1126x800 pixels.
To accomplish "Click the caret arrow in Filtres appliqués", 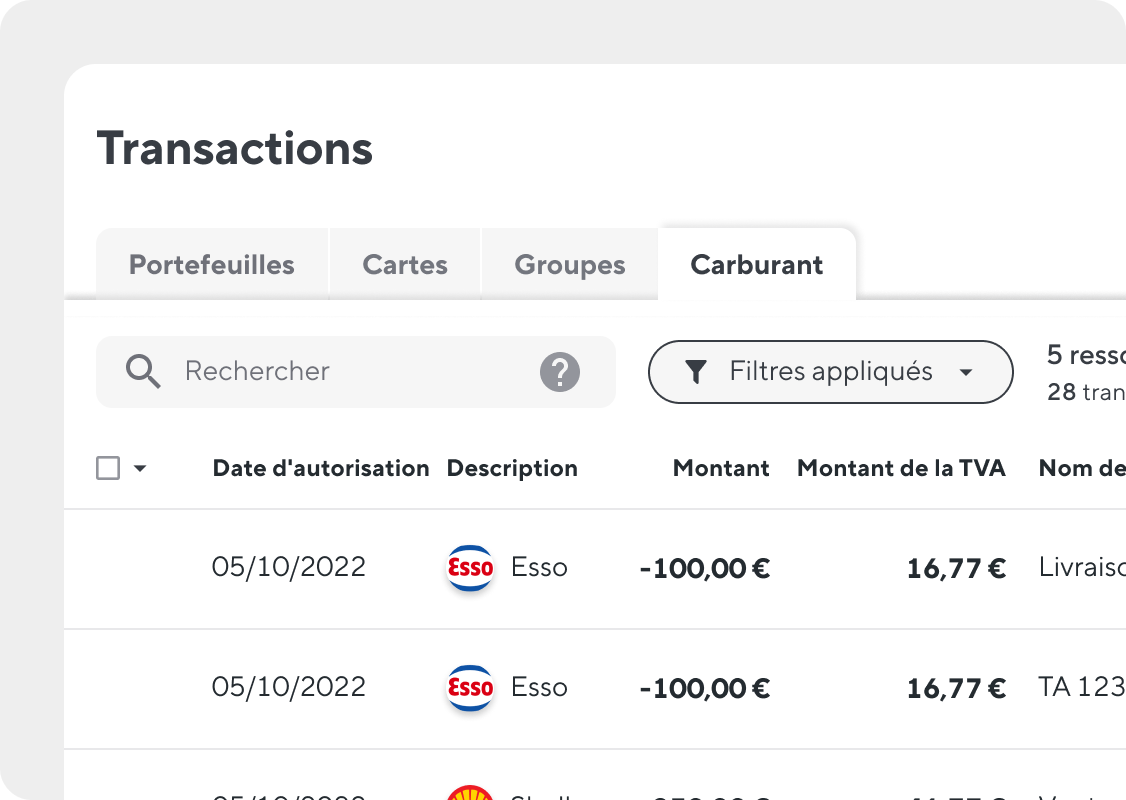I will 966,372.
